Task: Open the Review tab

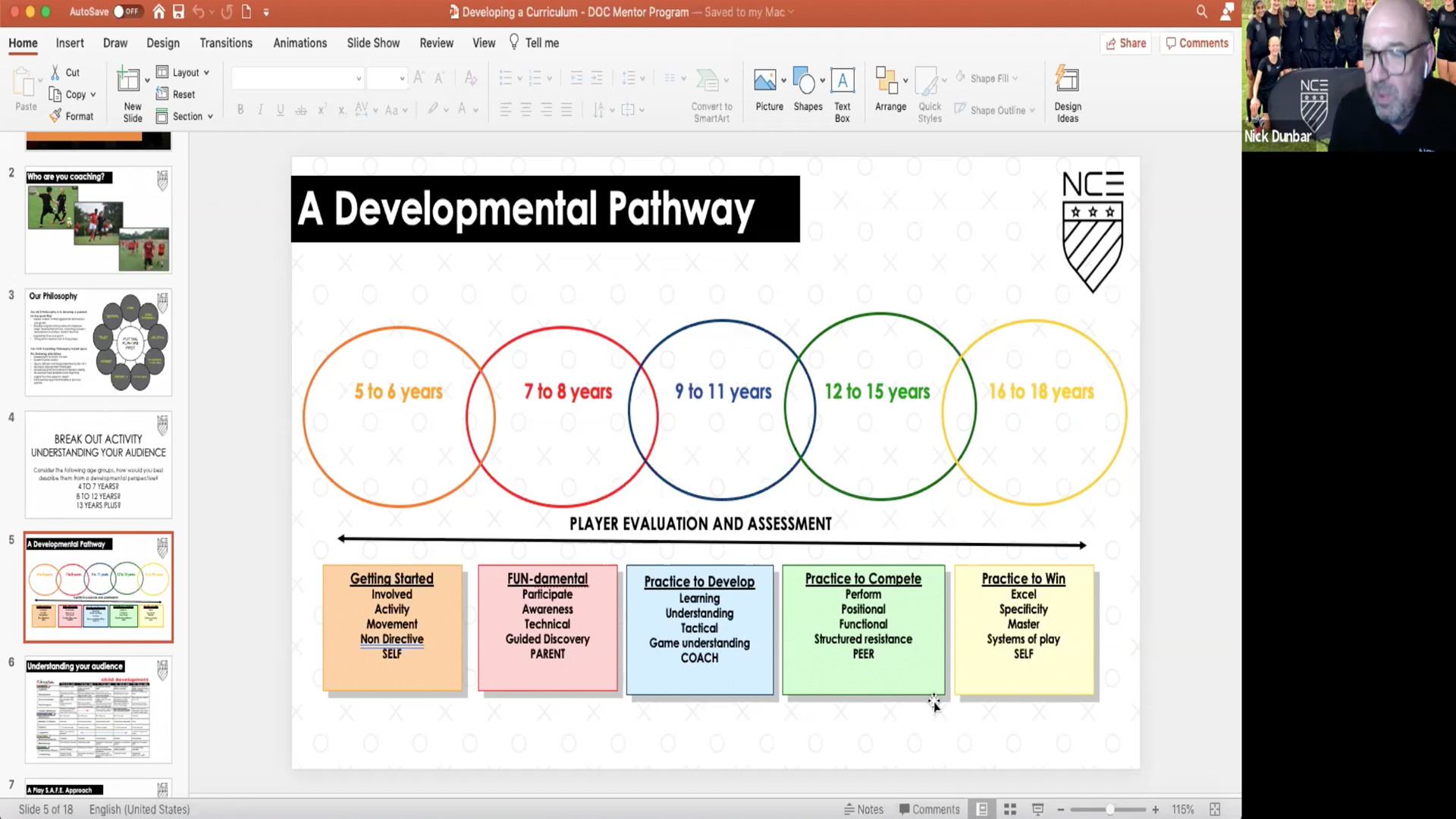Action: point(437,43)
